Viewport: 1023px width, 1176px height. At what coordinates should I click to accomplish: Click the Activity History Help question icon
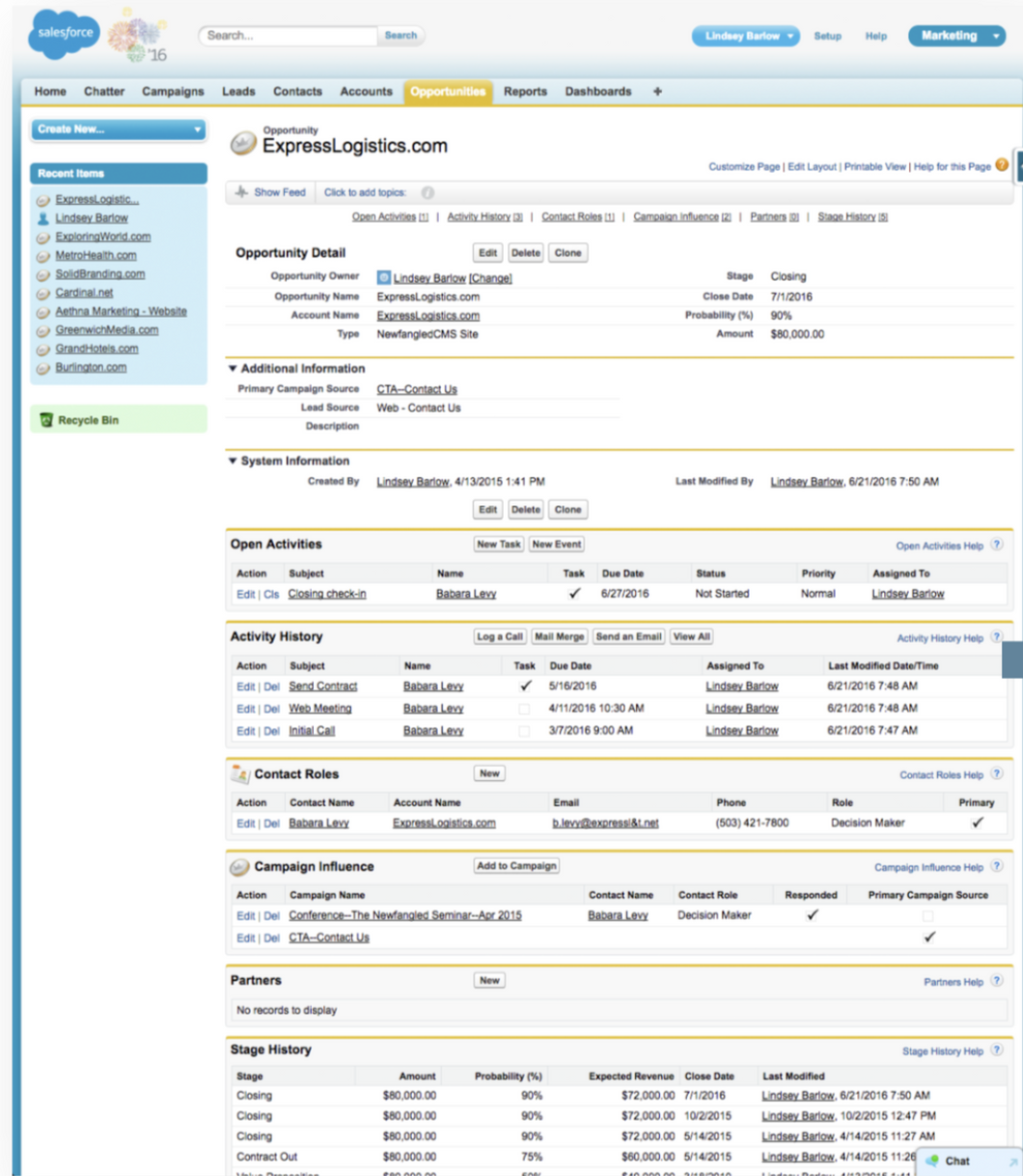tap(996, 637)
